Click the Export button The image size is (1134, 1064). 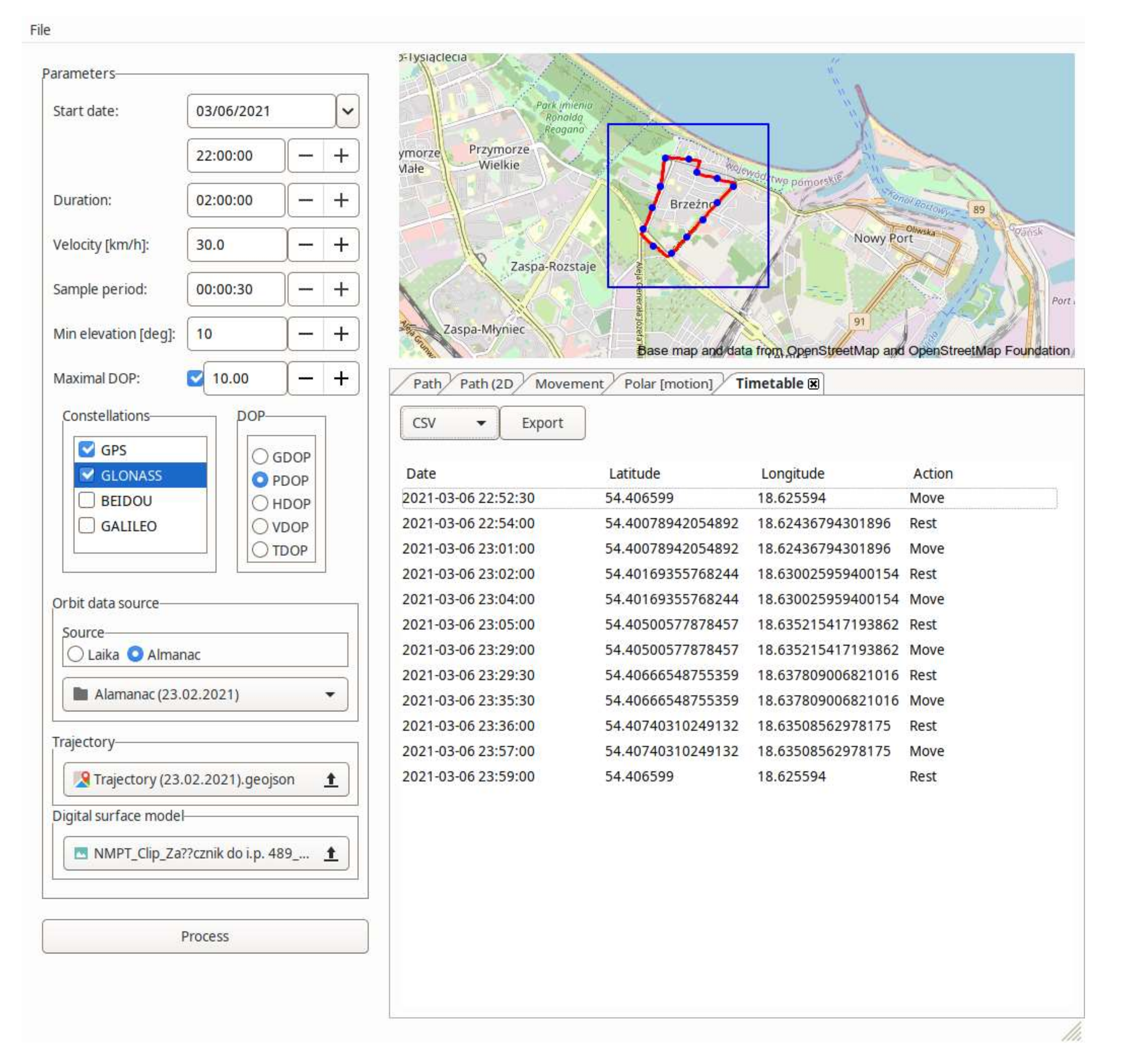point(542,423)
